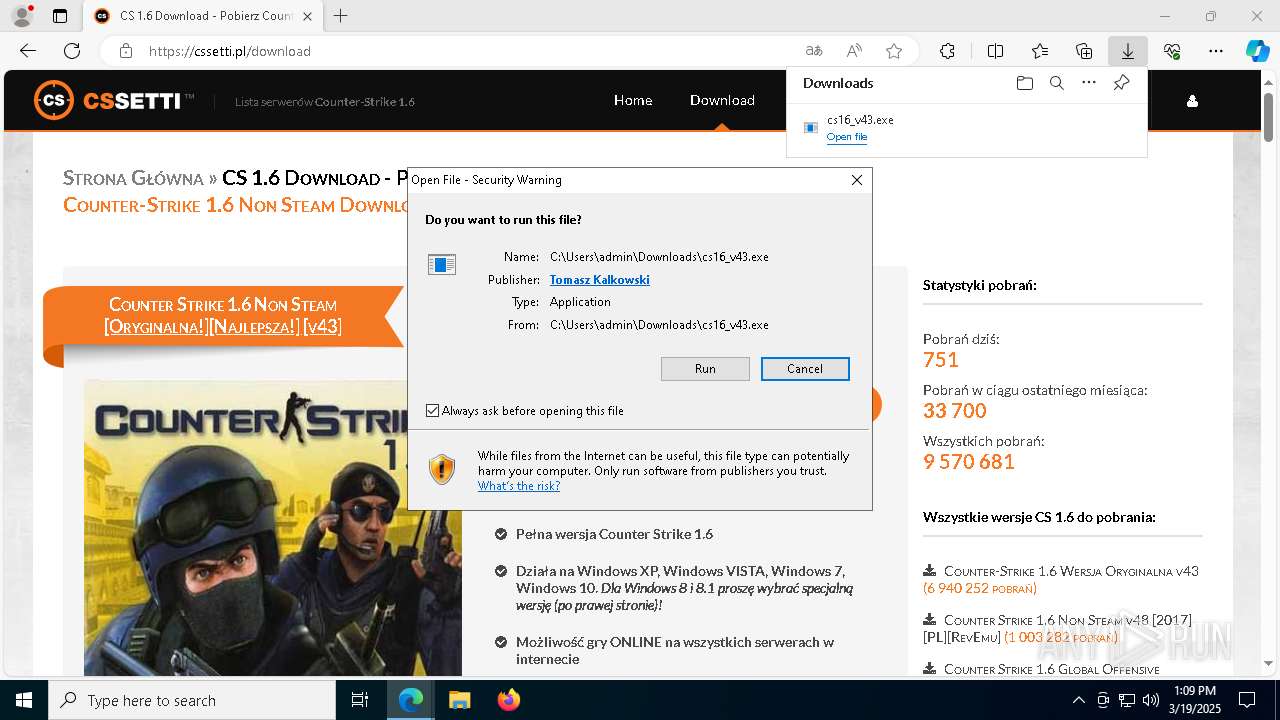
Task: Click the translate page icon
Action: [x=814, y=51]
